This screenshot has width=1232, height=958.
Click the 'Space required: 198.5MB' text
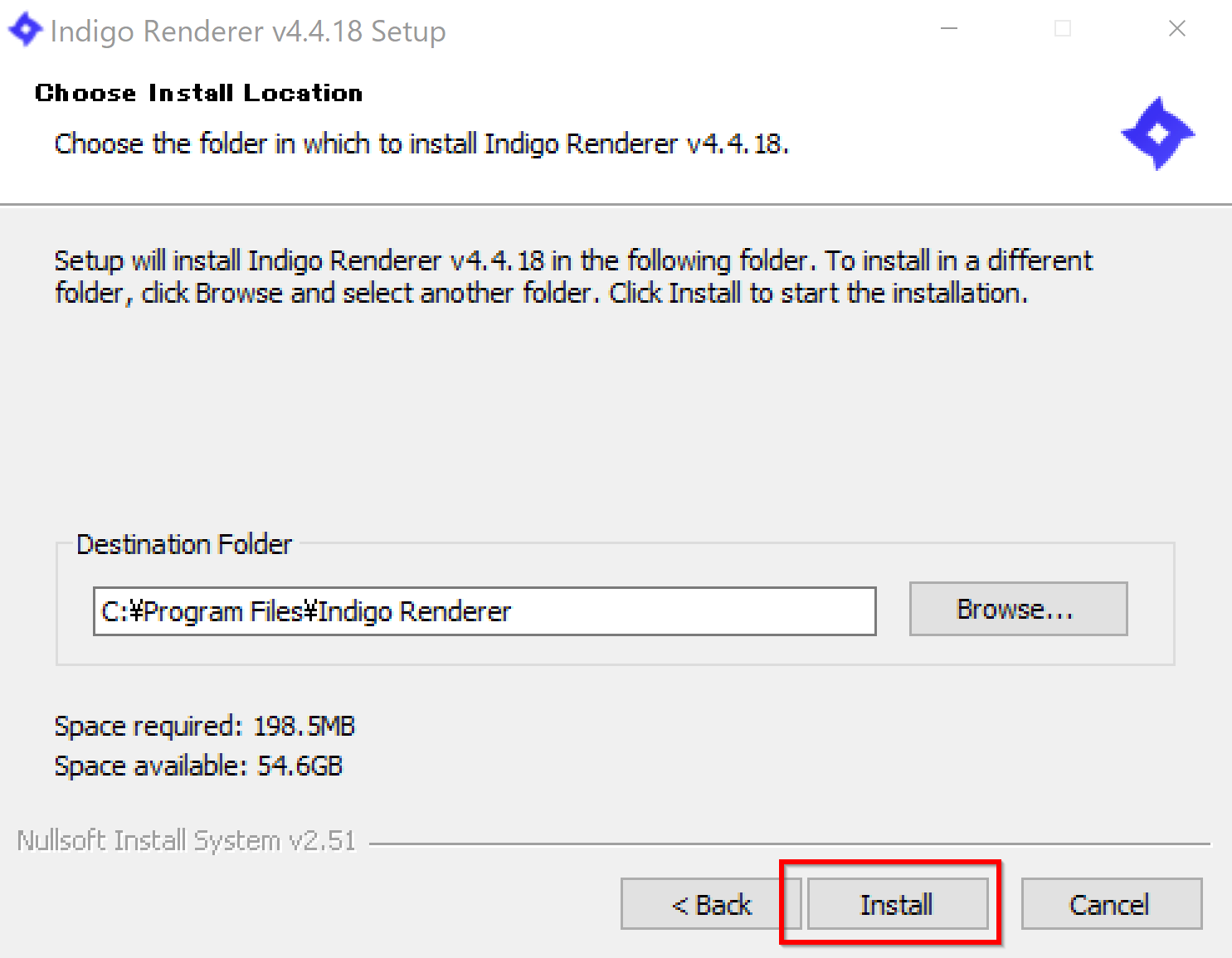pyautogui.click(x=205, y=727)
